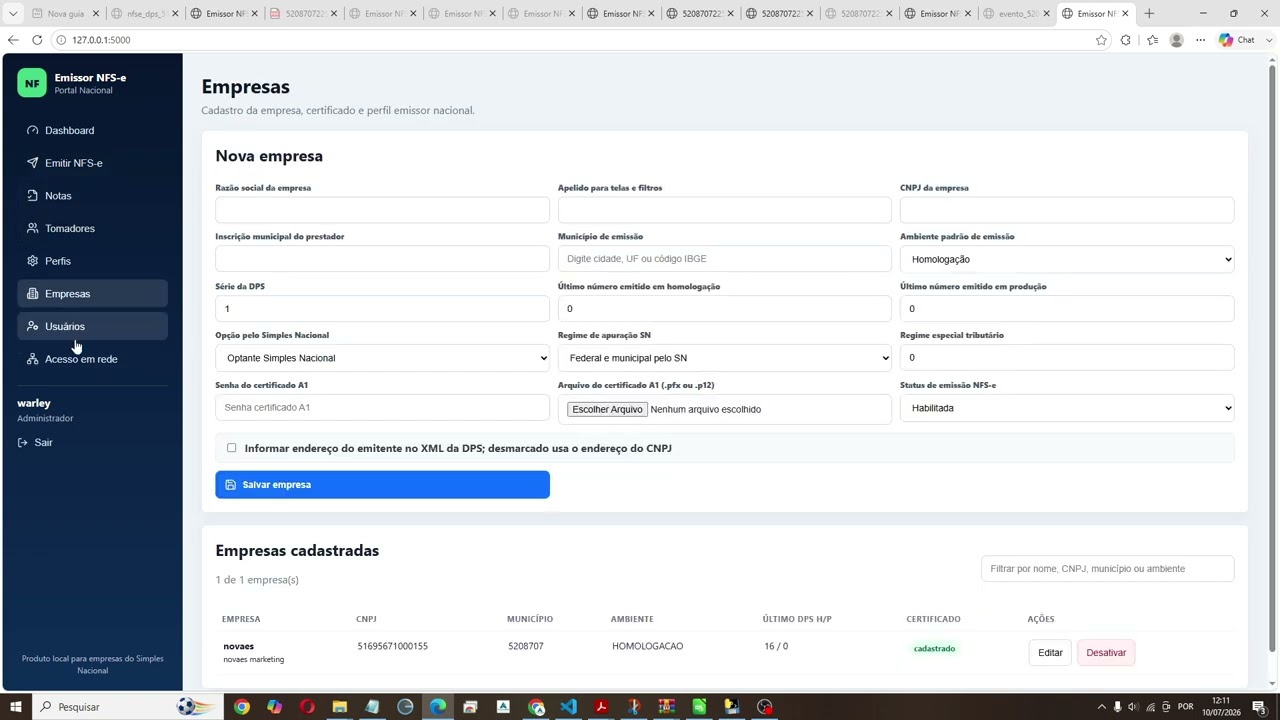Screen dimensions: 1280x720
Task: Open Opera from the taskbar
Action: click(x=307, y=707)
